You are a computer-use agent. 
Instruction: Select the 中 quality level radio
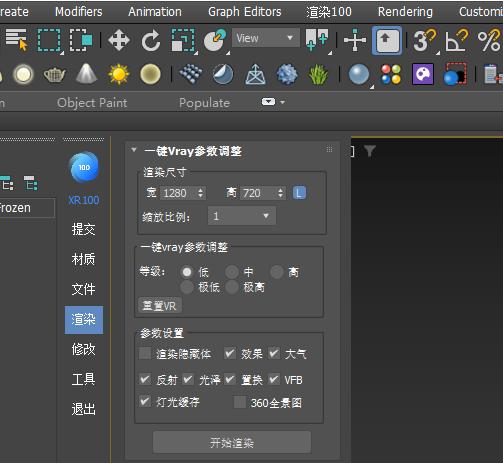click(232, 272)
